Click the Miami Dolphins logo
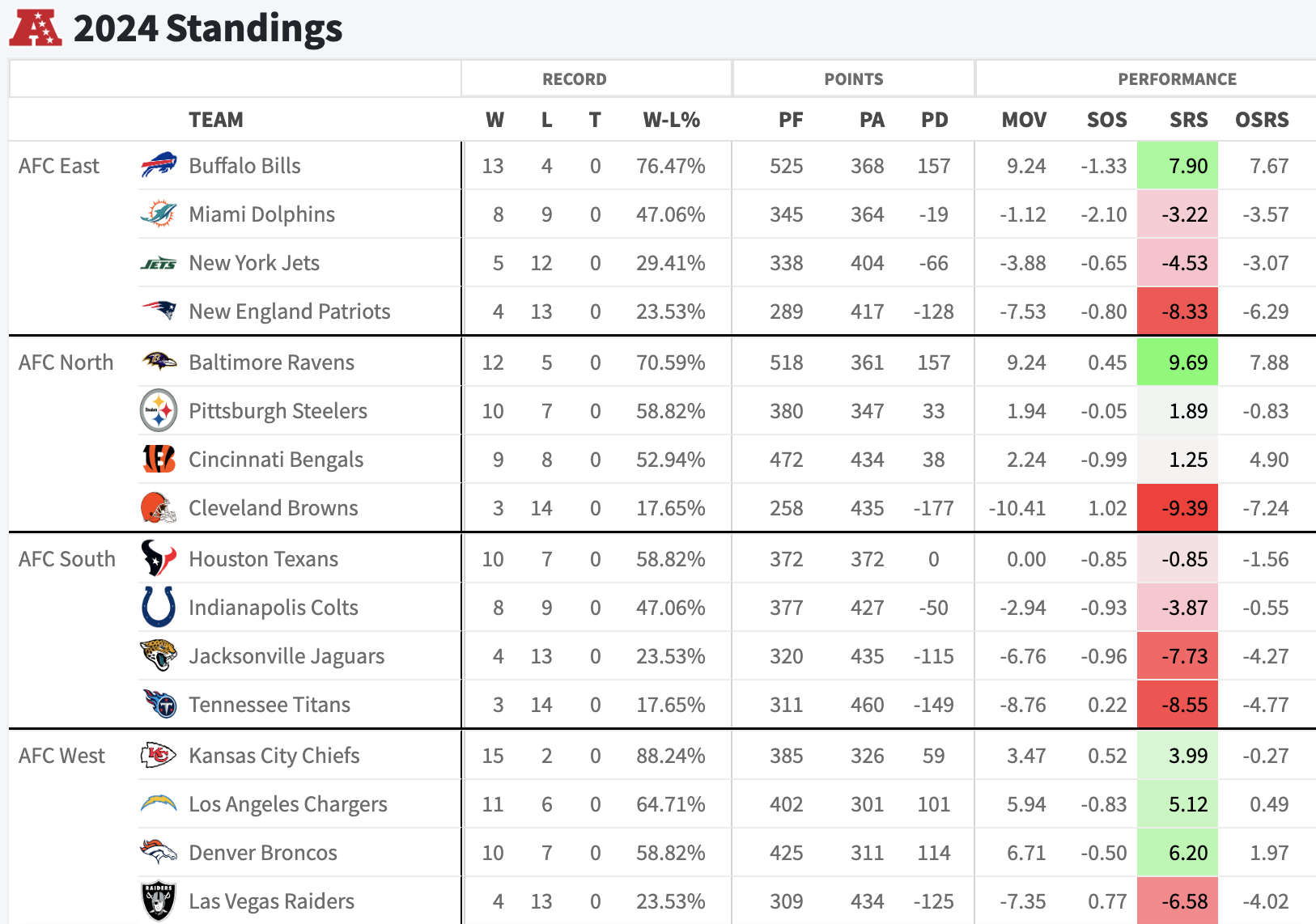This screenshot has height=924, width=1316. click(x=159, y=214)
